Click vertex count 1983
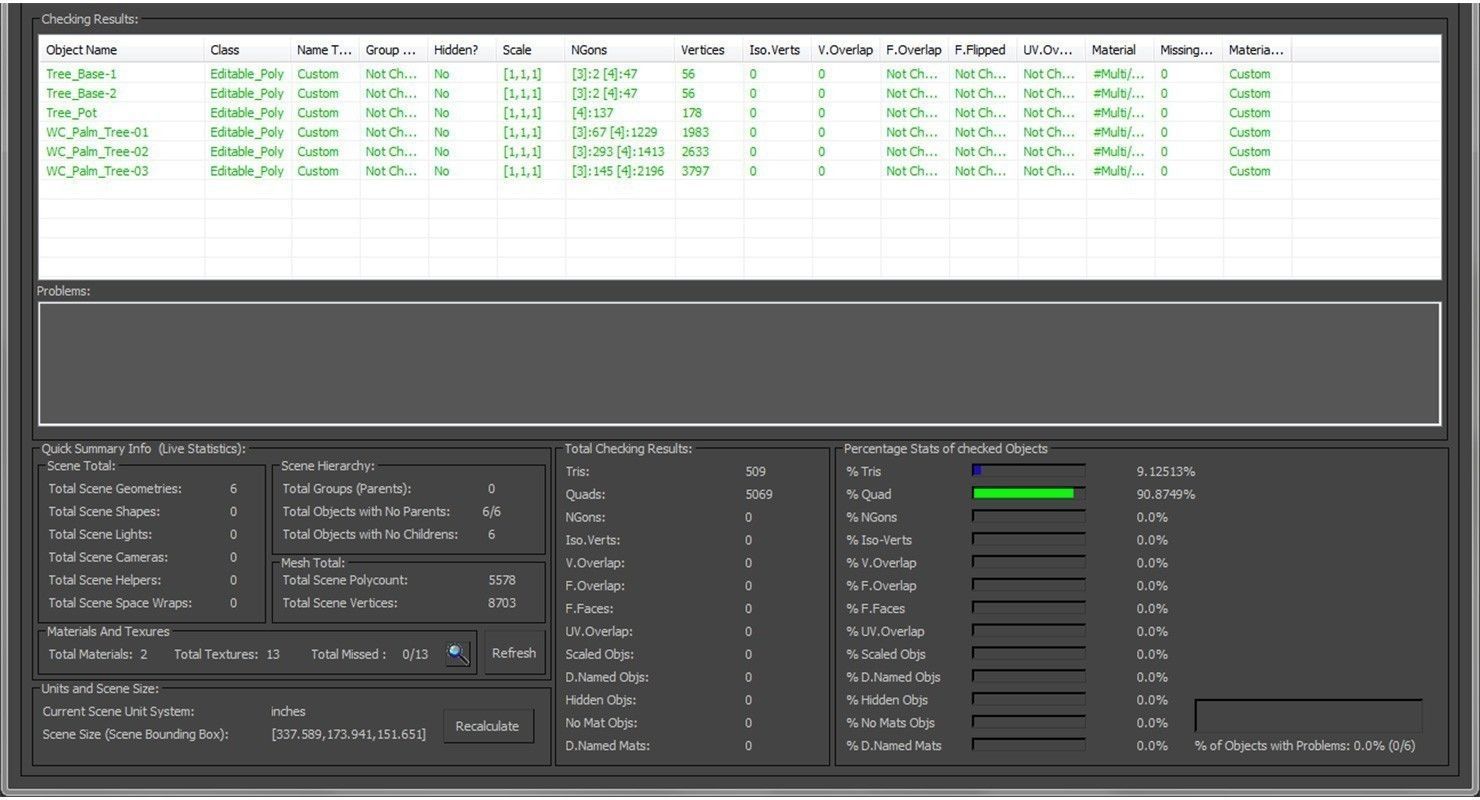 click(694, 132)
